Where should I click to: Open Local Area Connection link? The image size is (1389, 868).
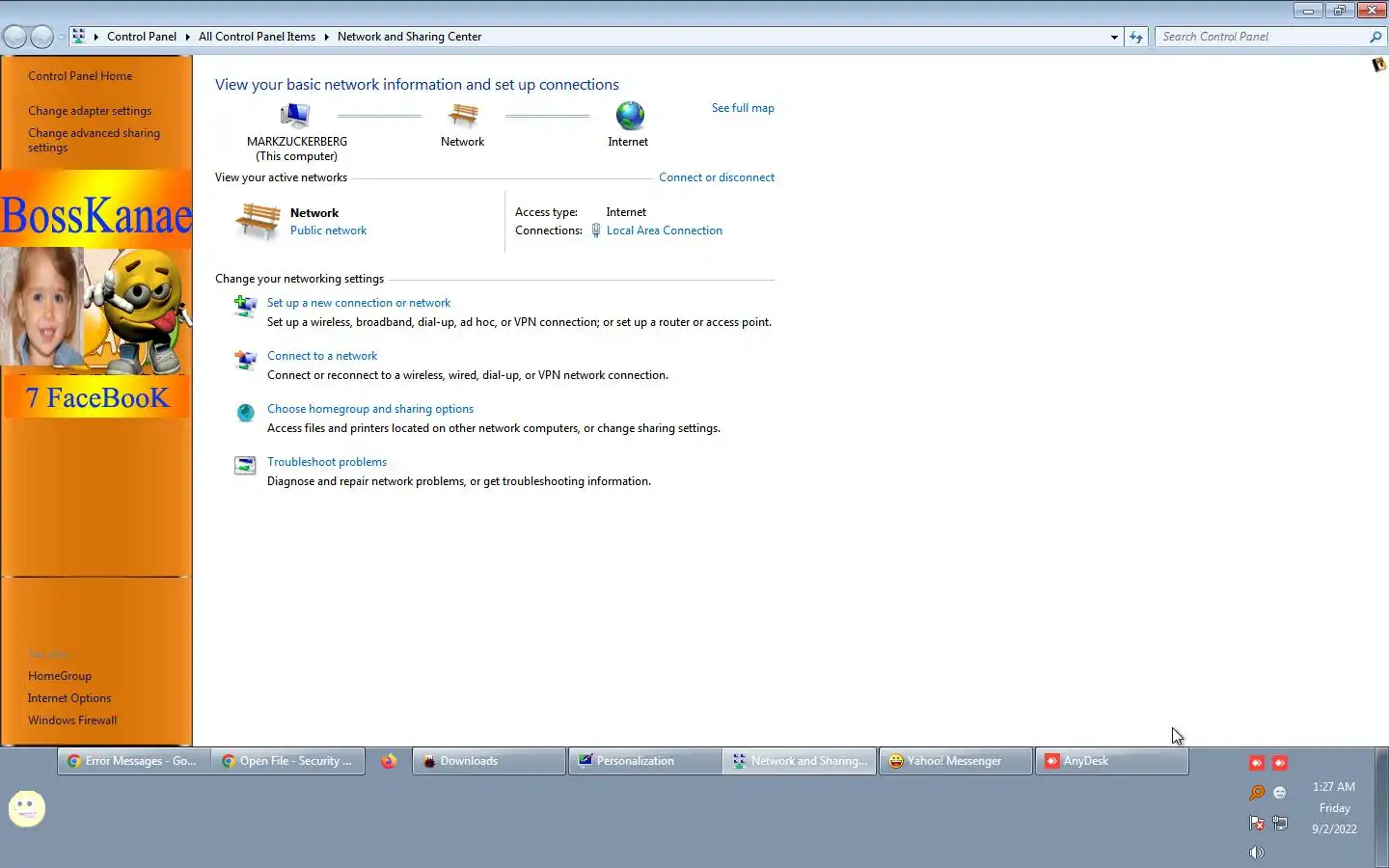[x=665, y=231]
